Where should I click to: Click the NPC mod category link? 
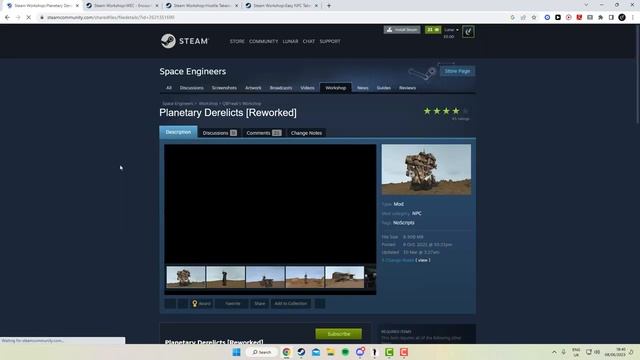pyautogui.click(x=416, y=213)
